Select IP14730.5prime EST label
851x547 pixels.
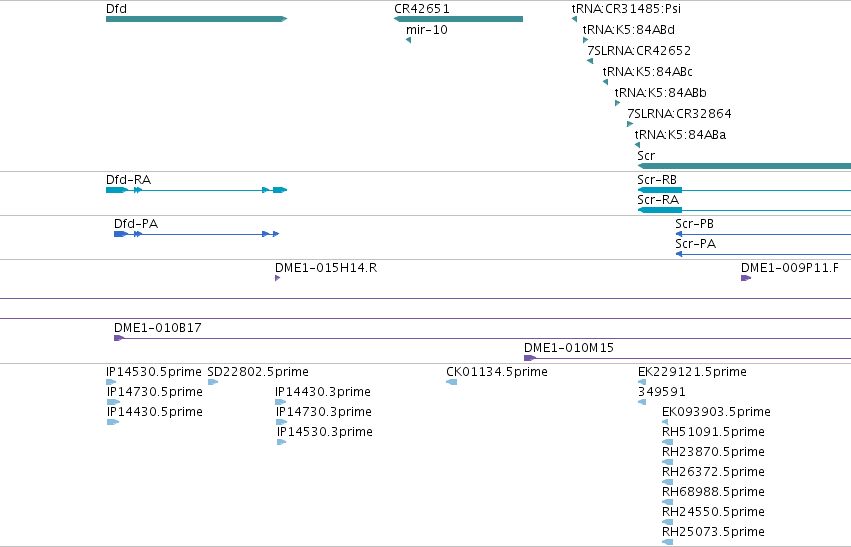pyautogui.click(x=155, y=392)
